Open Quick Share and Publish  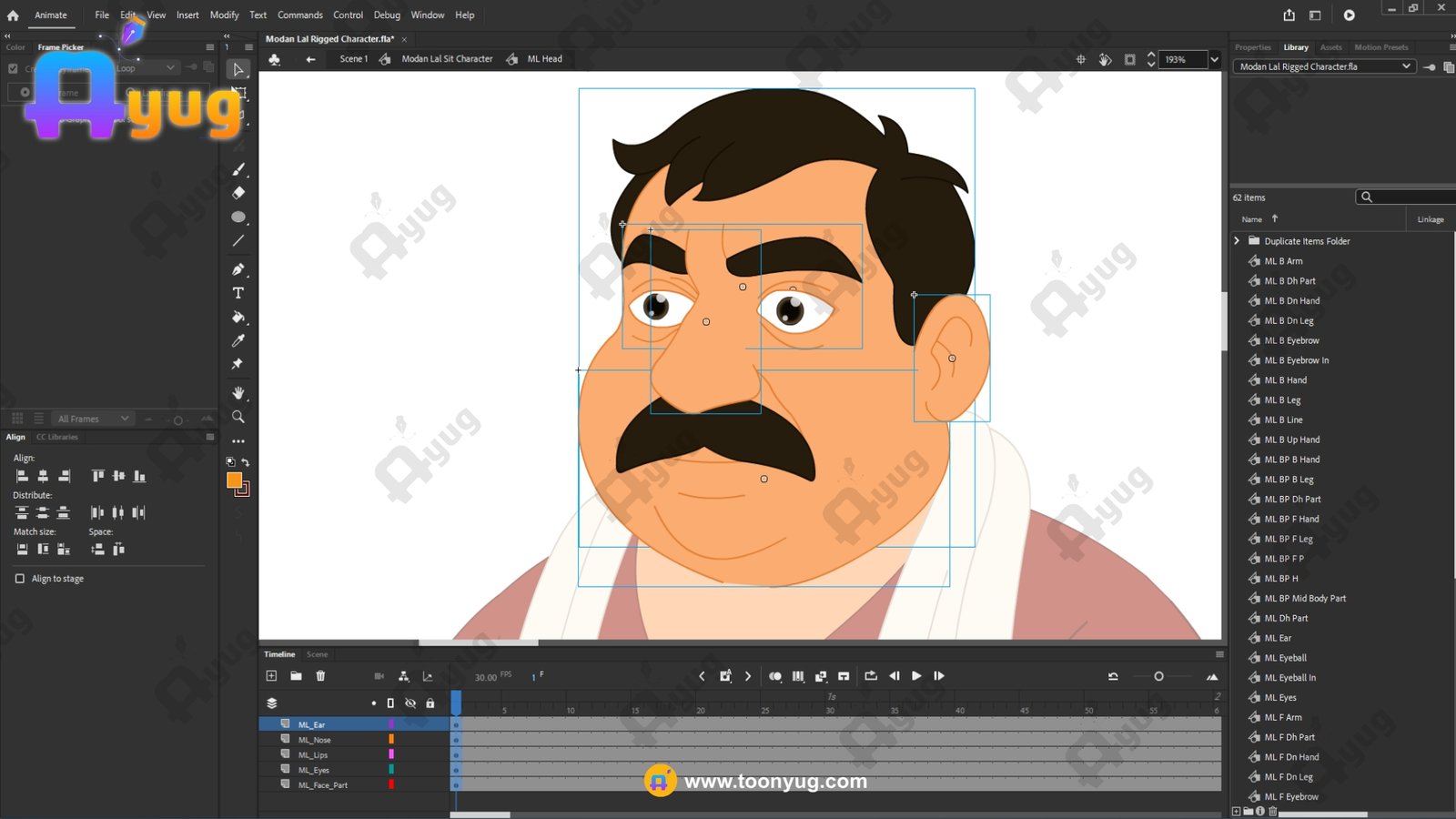coord(1289,15)
